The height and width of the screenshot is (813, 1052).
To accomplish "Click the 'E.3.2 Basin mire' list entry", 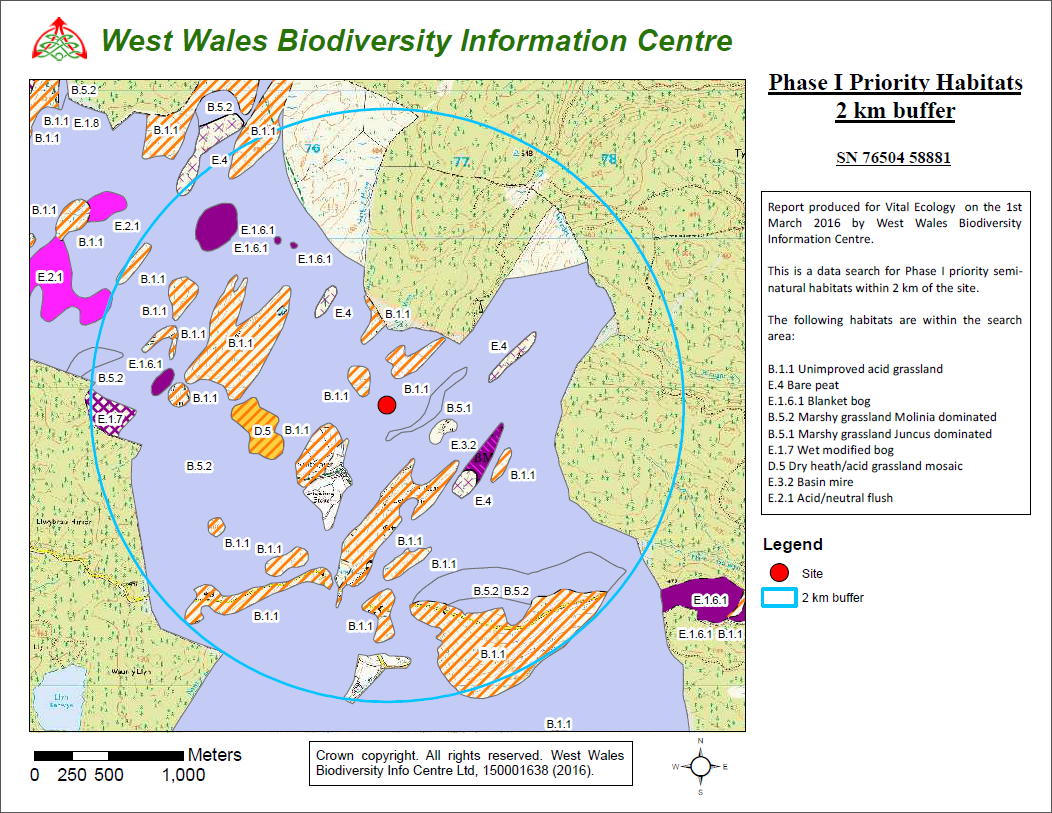I will tap(810, 482).
